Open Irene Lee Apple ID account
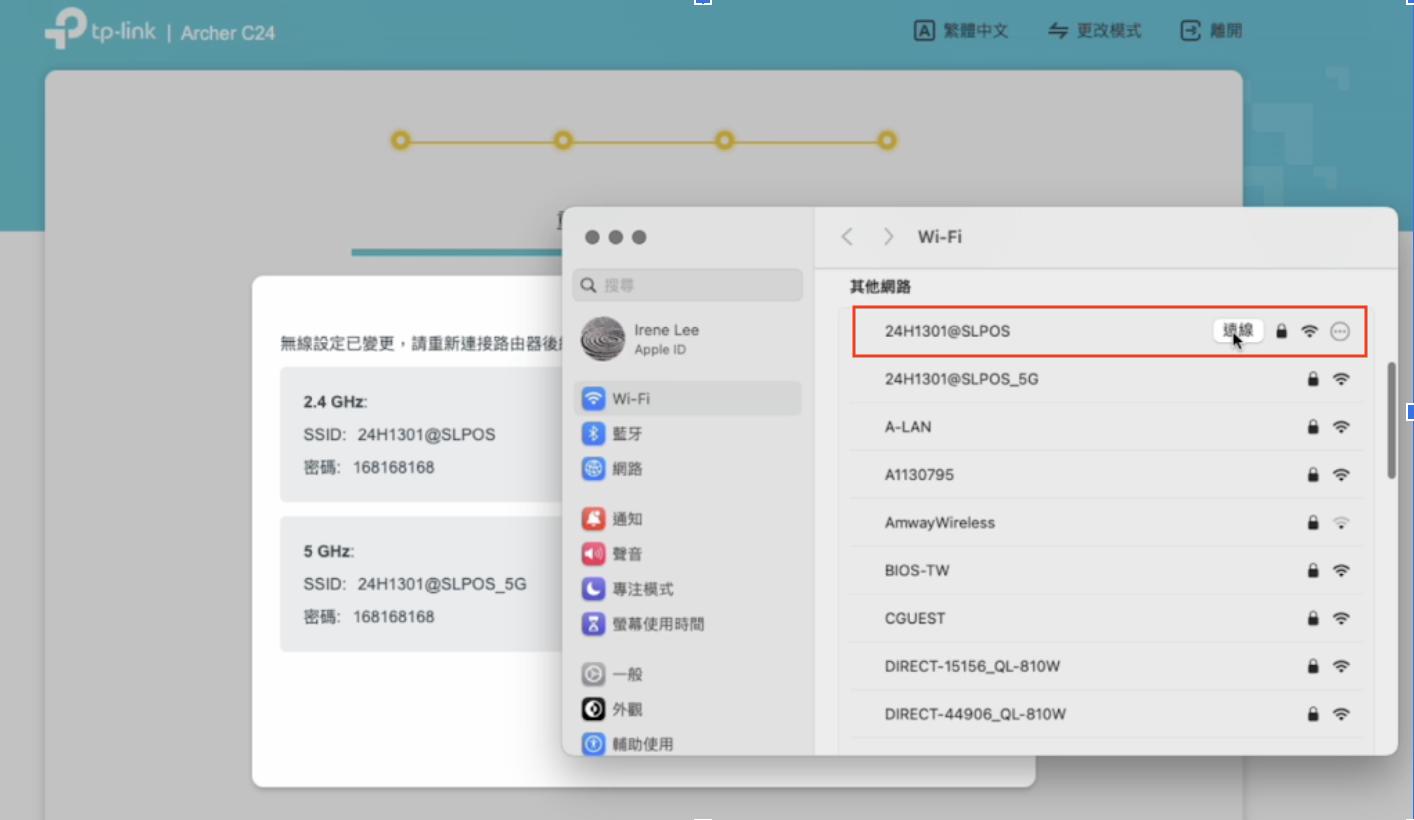Screen dimensions: 1414x820 [687, 339]
